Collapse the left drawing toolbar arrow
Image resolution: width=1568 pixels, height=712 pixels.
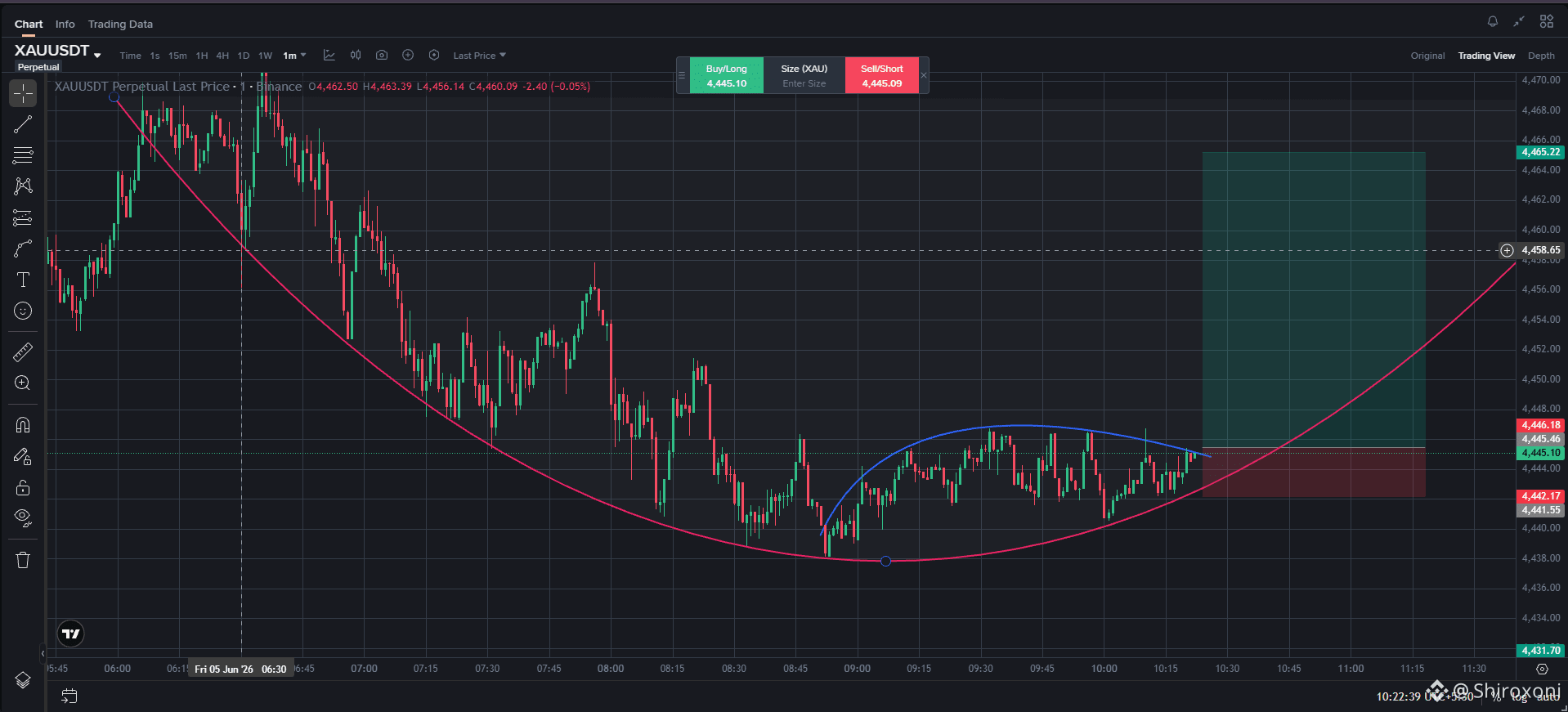tap(43, 652)
